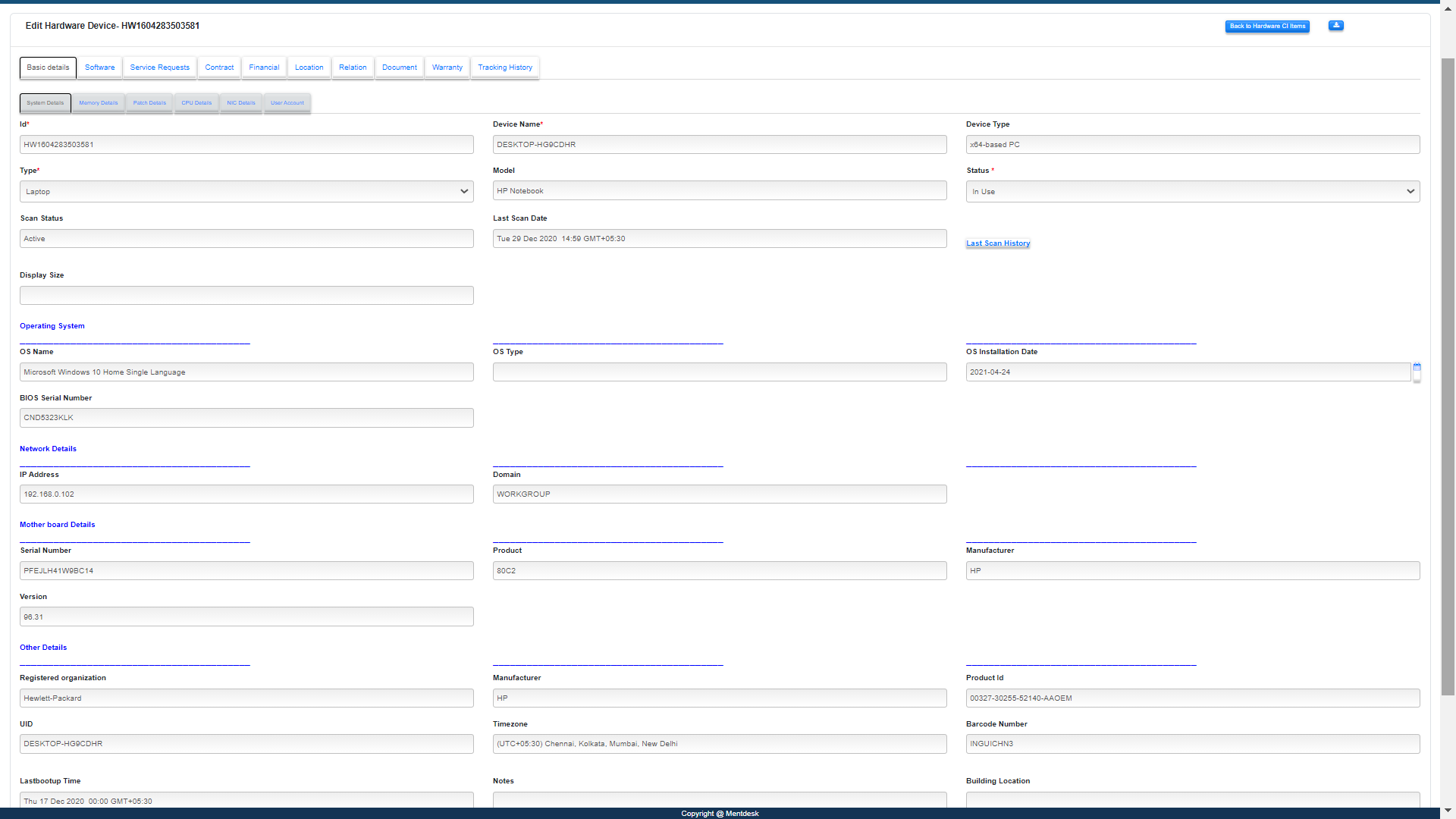
Task: Click the UID field DESKTOP-HG9CDHR
Action: pos(246,744)
